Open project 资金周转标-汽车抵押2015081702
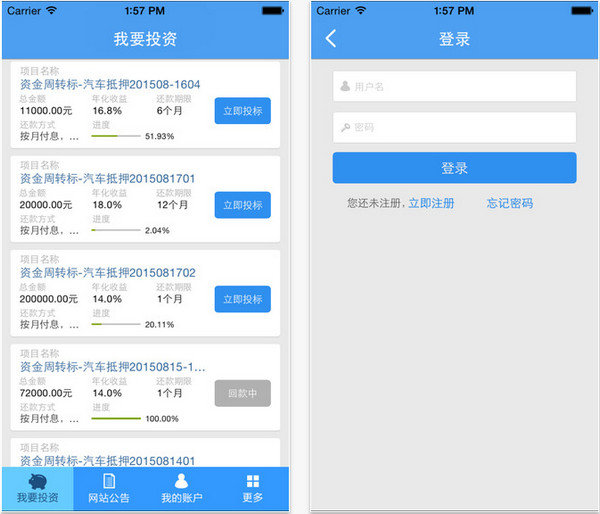This screenshot has width=600, height=514. point(108,273)
